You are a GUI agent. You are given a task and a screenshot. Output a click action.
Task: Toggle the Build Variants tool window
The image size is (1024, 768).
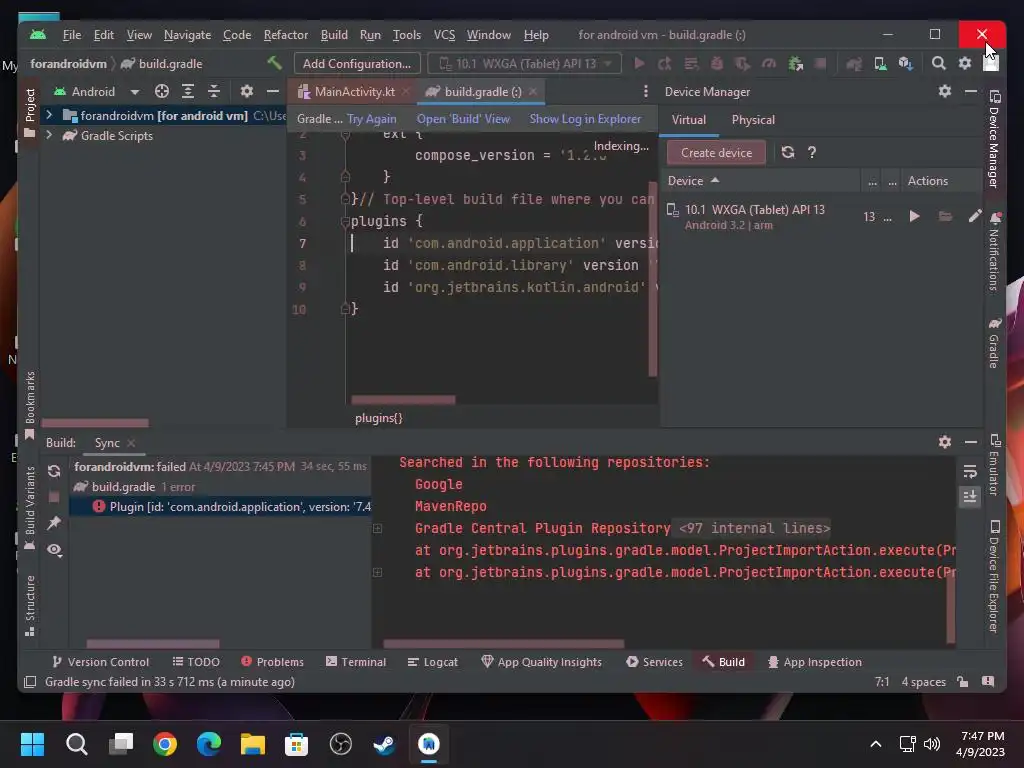(29, 508)
